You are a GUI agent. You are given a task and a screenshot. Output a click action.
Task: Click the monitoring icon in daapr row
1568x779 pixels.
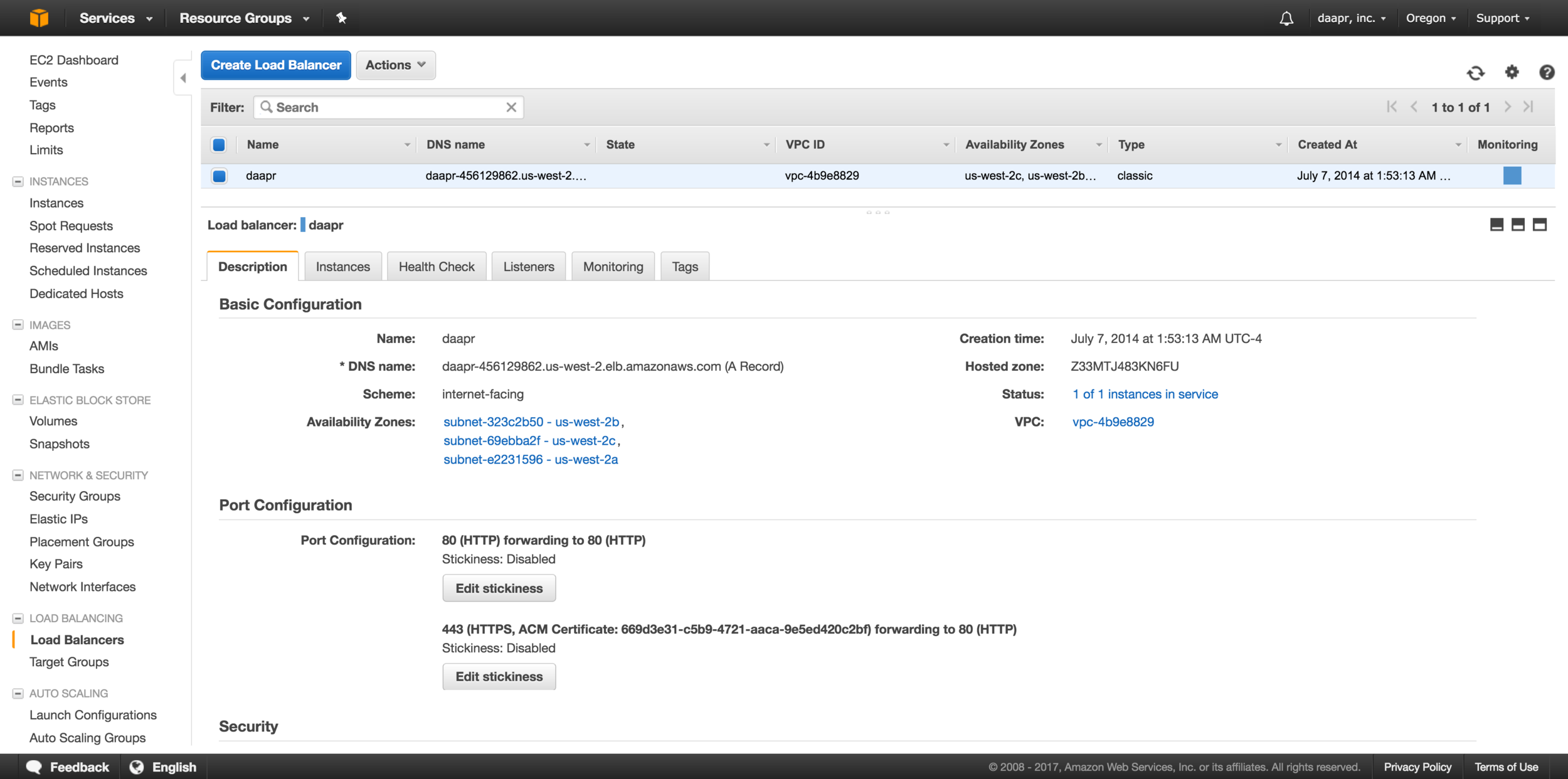(1512, 176)
